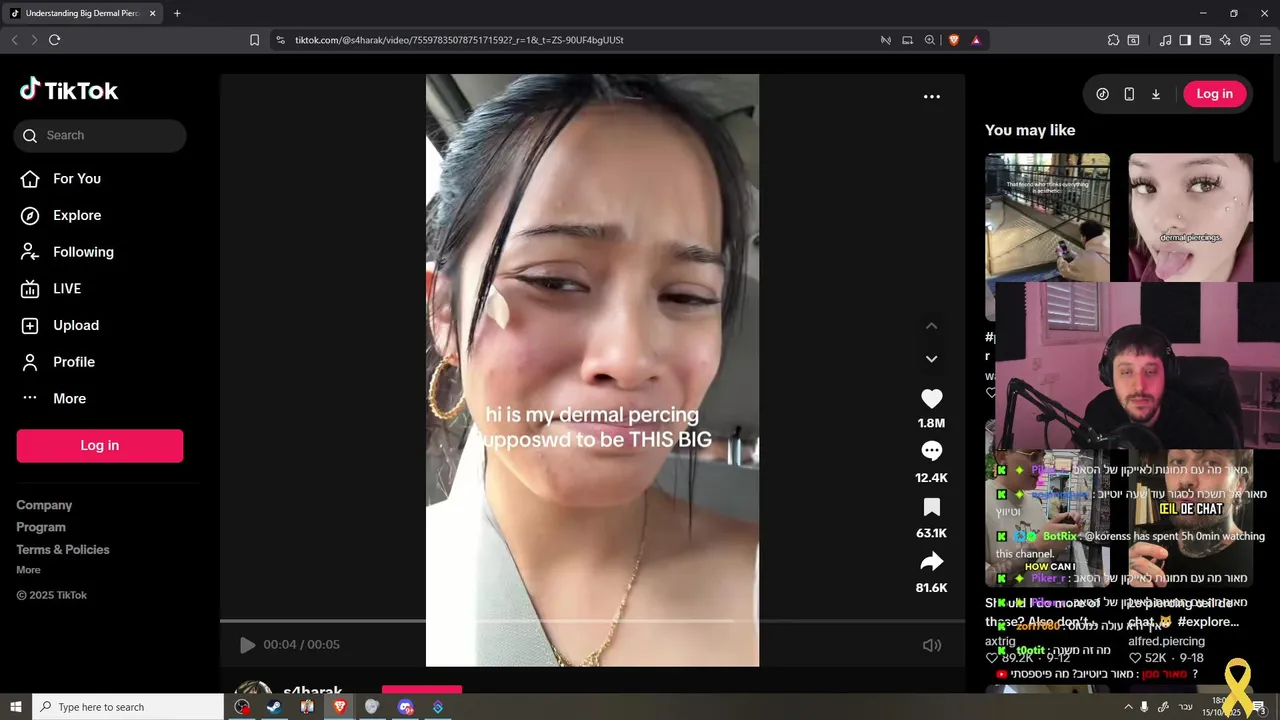
Task: Click the Windows taskbar search box
Action: coord(128,707)
